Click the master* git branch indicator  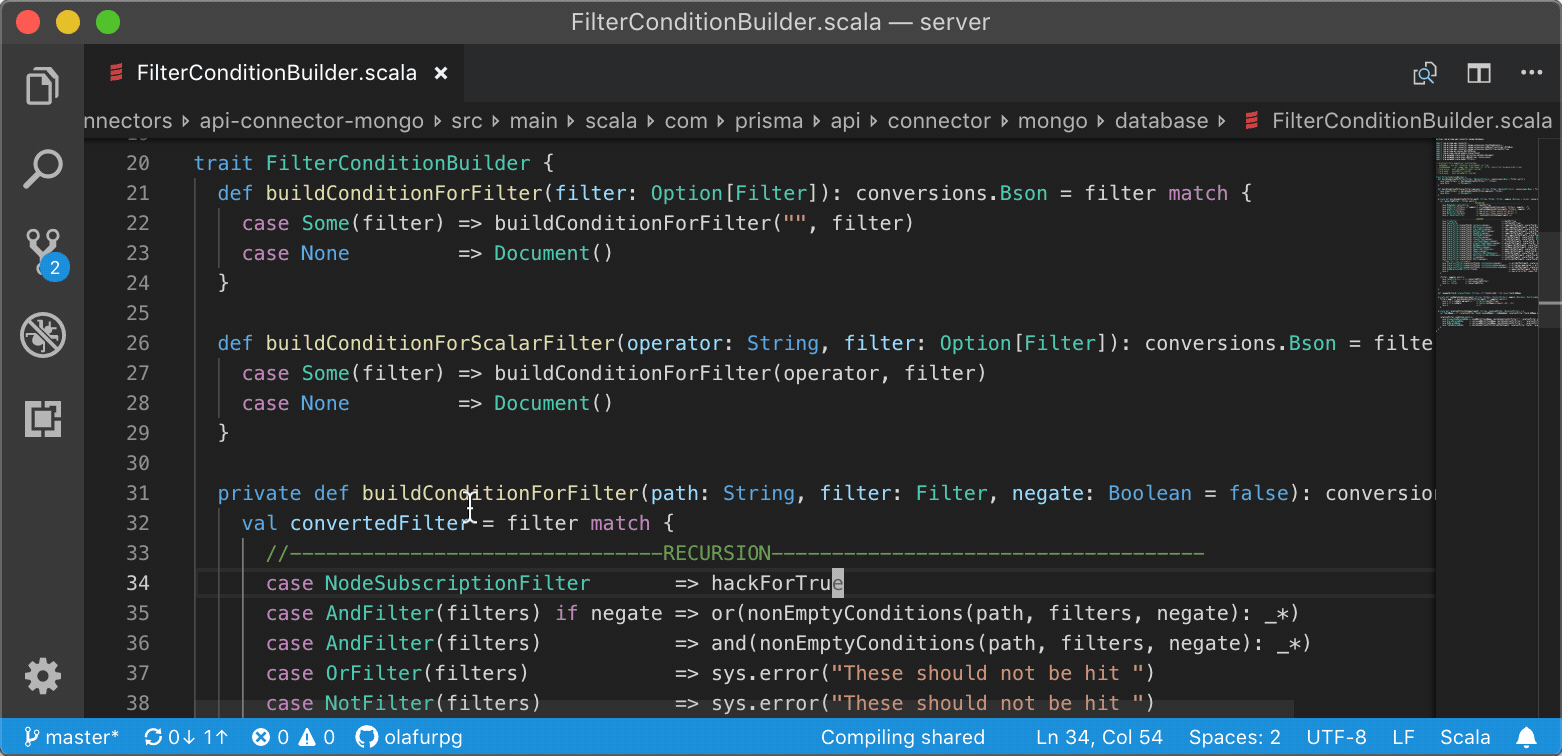71,738
